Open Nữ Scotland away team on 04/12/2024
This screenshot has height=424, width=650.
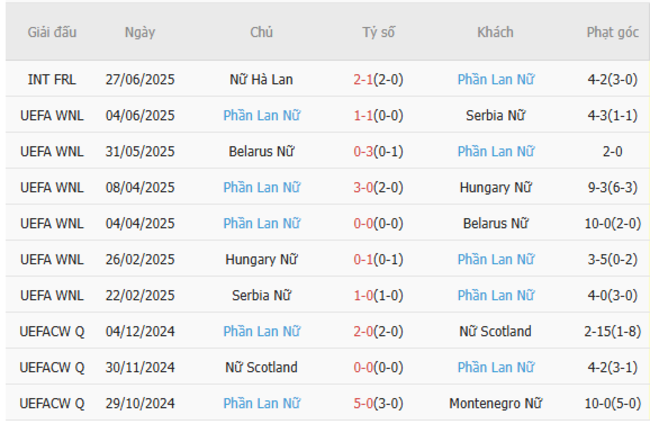click(495, 331)
